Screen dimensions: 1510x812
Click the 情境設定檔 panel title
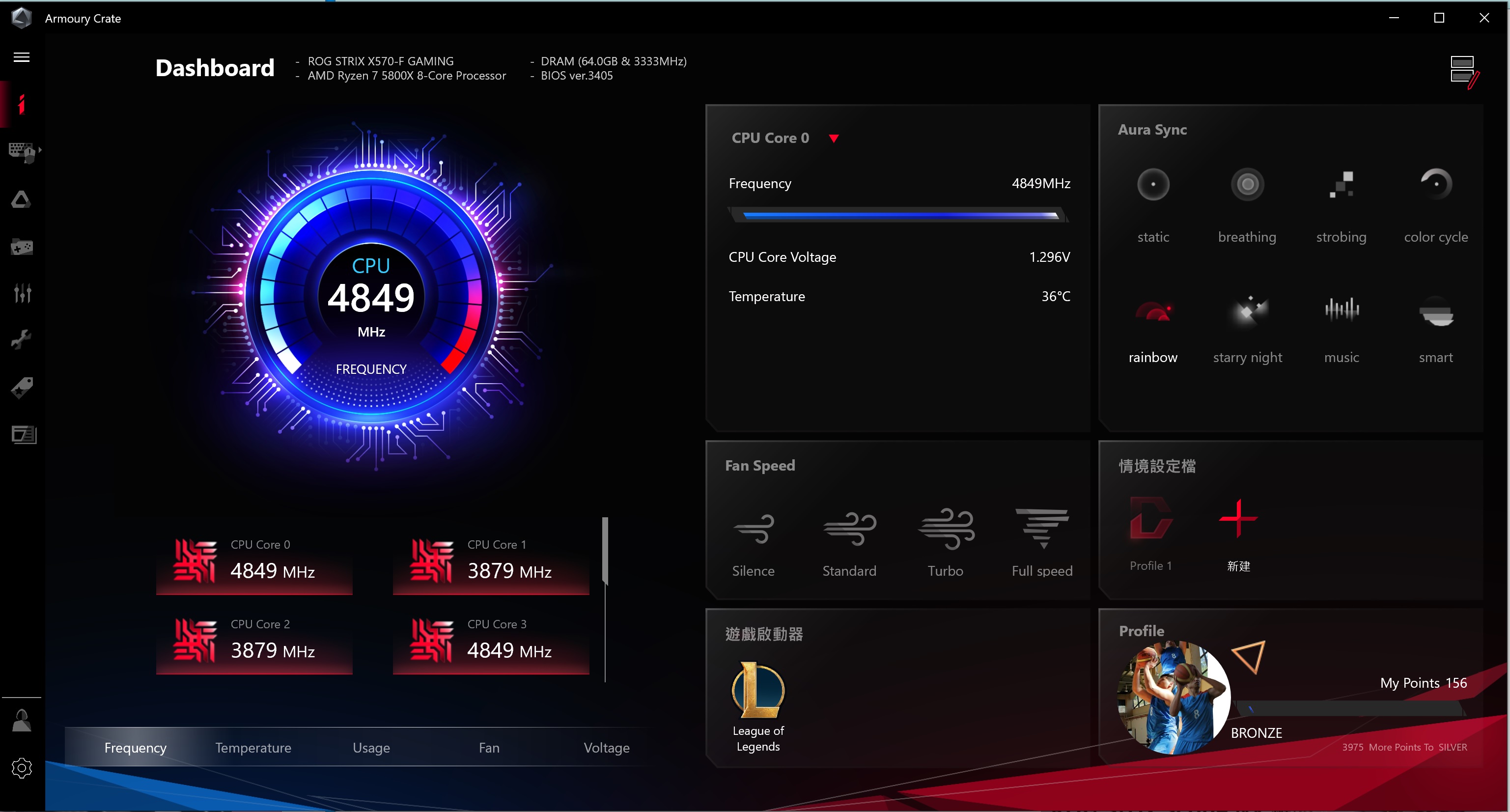coord(1157,466)
